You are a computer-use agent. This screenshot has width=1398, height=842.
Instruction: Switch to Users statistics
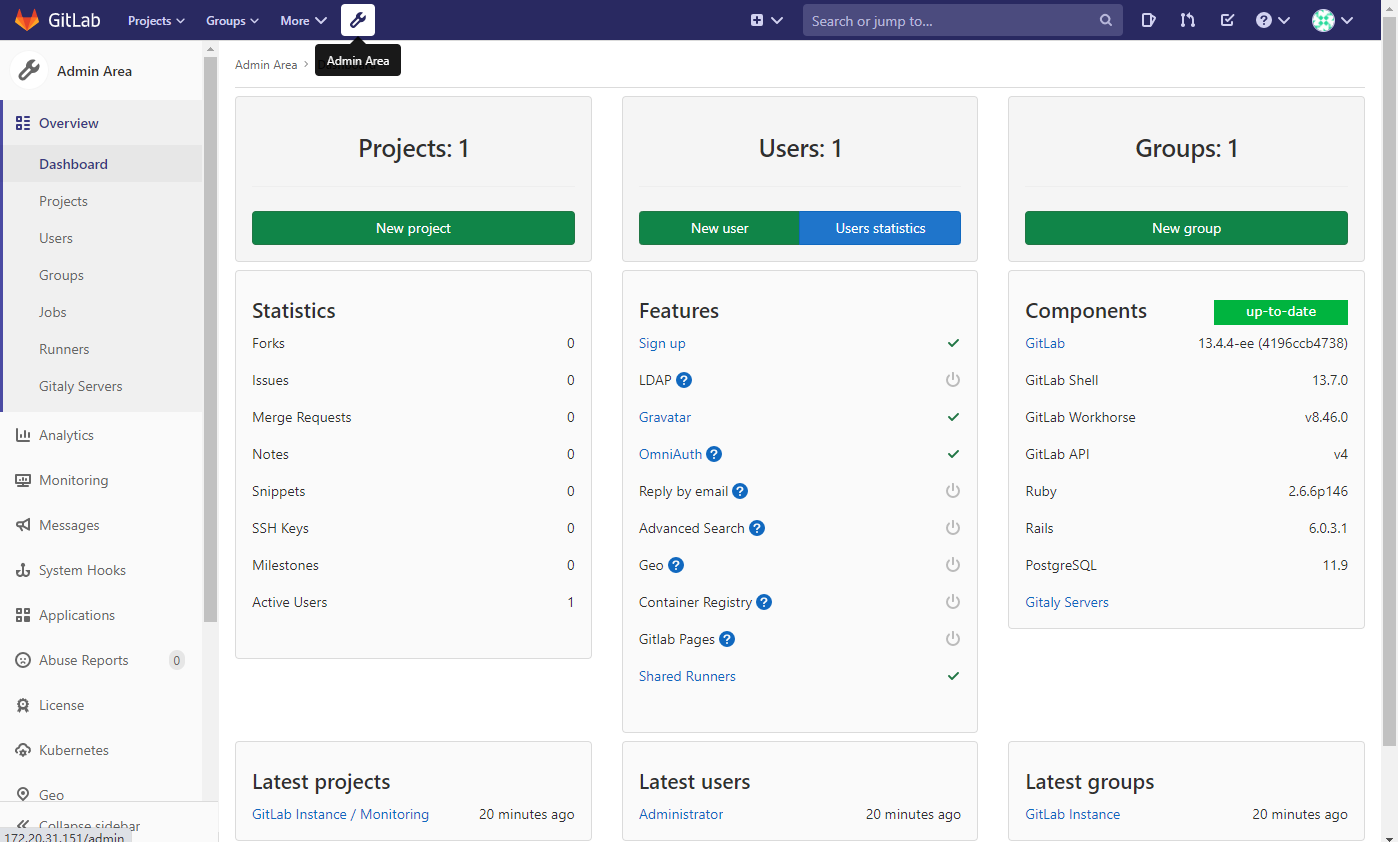click(880, 228)
